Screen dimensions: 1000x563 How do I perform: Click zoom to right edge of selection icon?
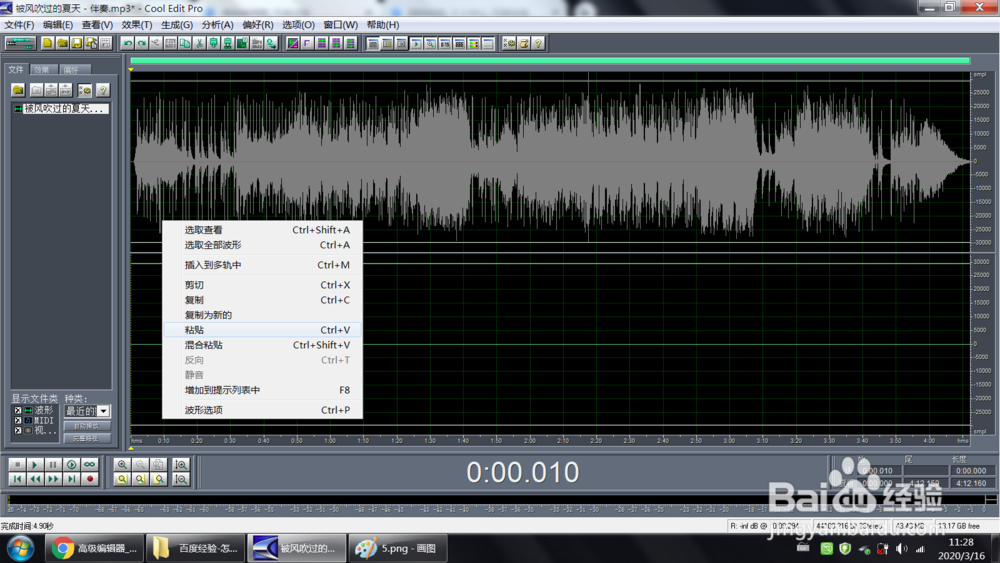[x=159, y=478]
